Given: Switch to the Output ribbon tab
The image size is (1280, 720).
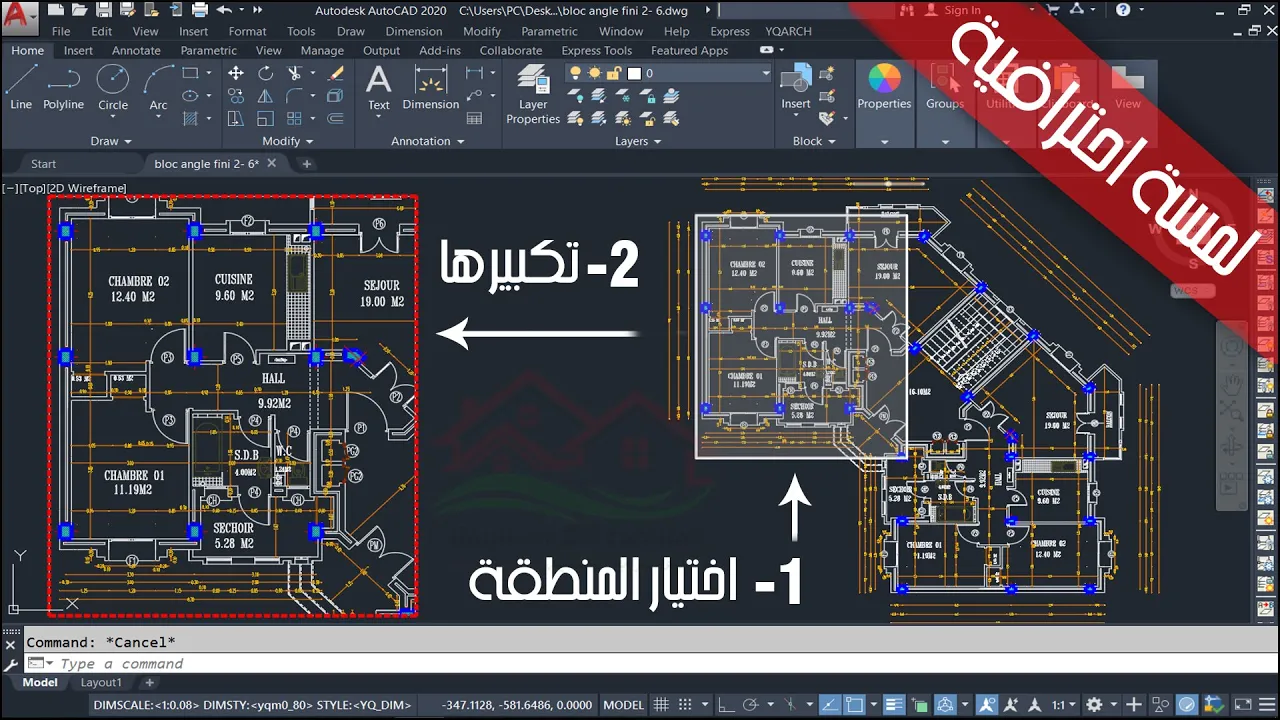Looking at the screenshot, I should 381,50.
